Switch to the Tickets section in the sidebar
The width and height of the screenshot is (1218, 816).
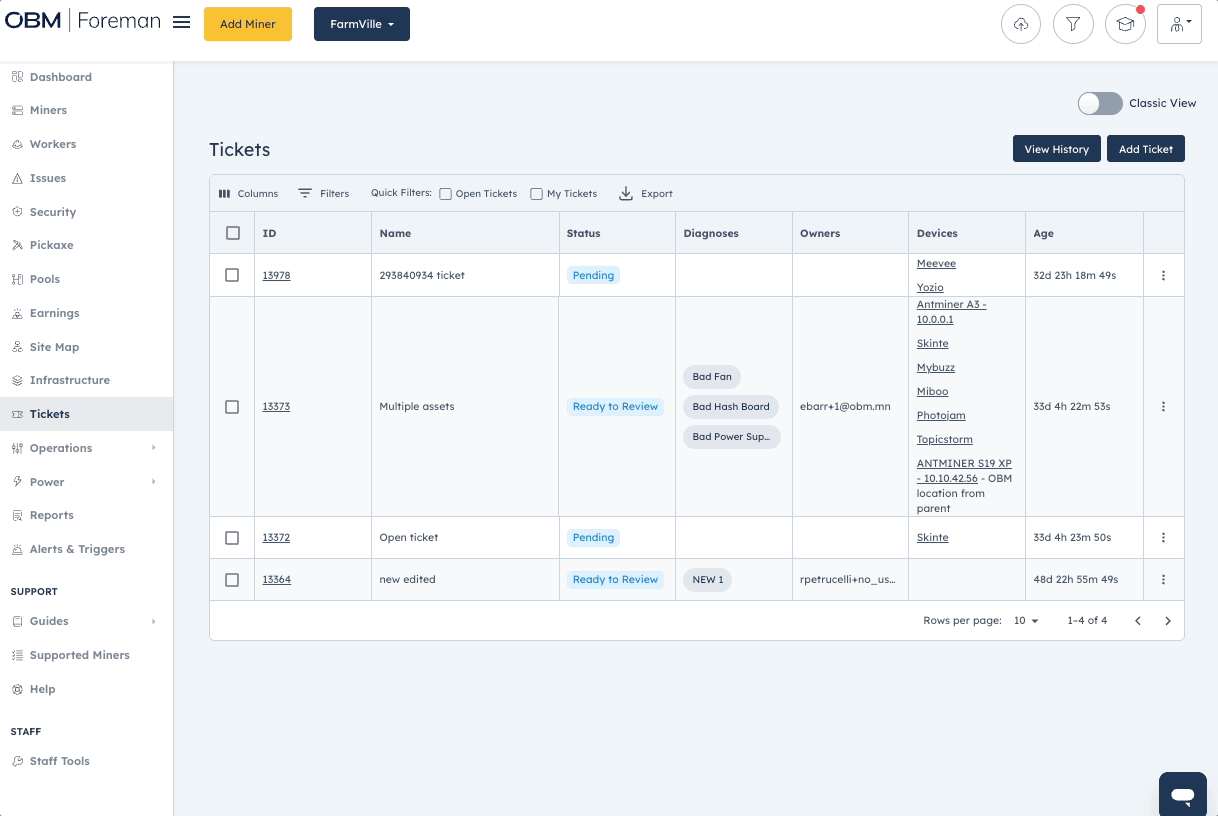coord(48,414)
